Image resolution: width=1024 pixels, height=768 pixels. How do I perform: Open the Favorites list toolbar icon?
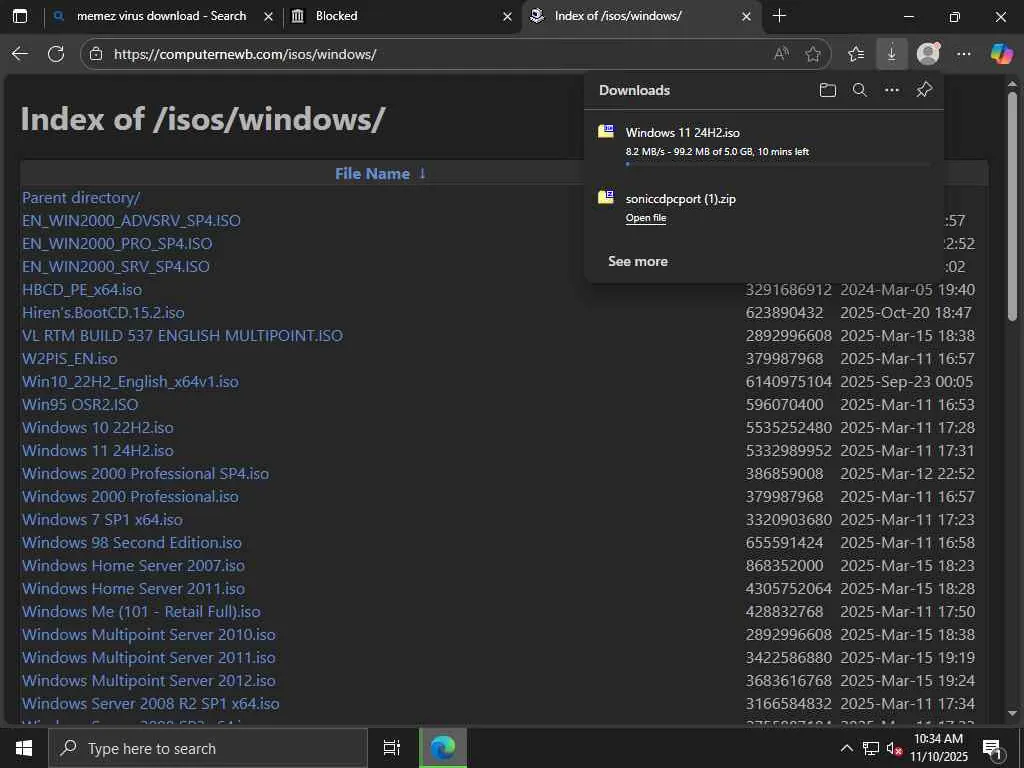point(856,54)
